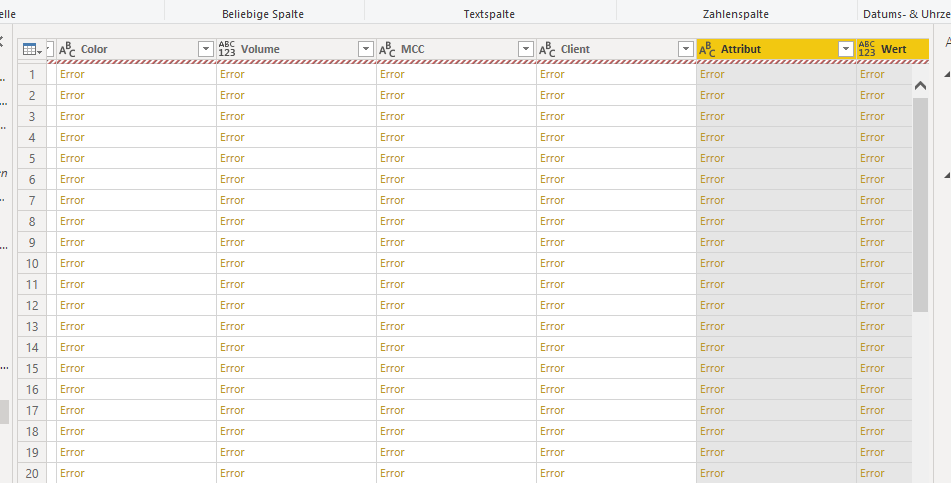Open the Volume column filter dropdown
The height and width of the screenshot is (483, 951).
click(x=366, y=49)
